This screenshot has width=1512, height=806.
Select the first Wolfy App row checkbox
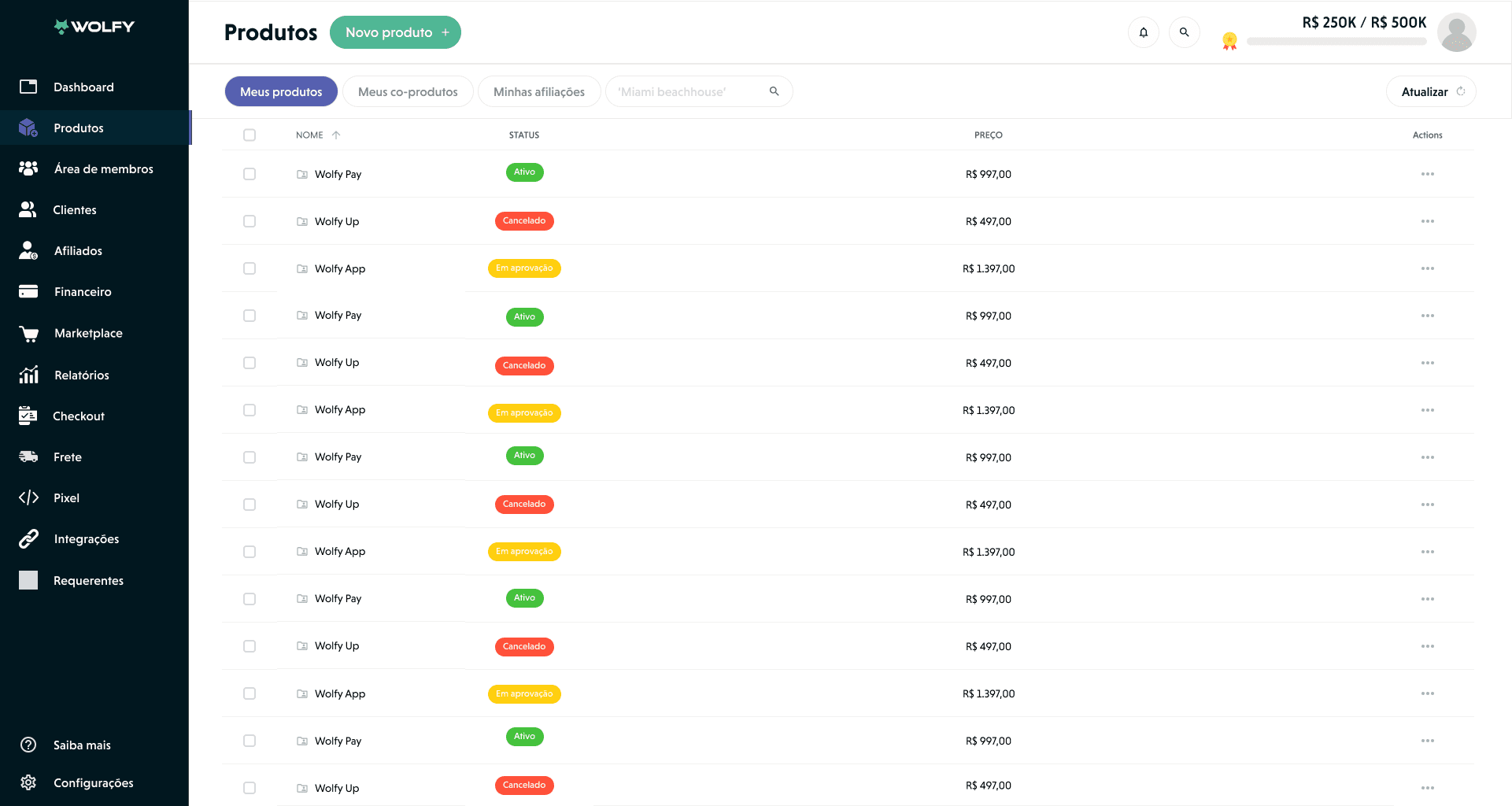(250, 268)
